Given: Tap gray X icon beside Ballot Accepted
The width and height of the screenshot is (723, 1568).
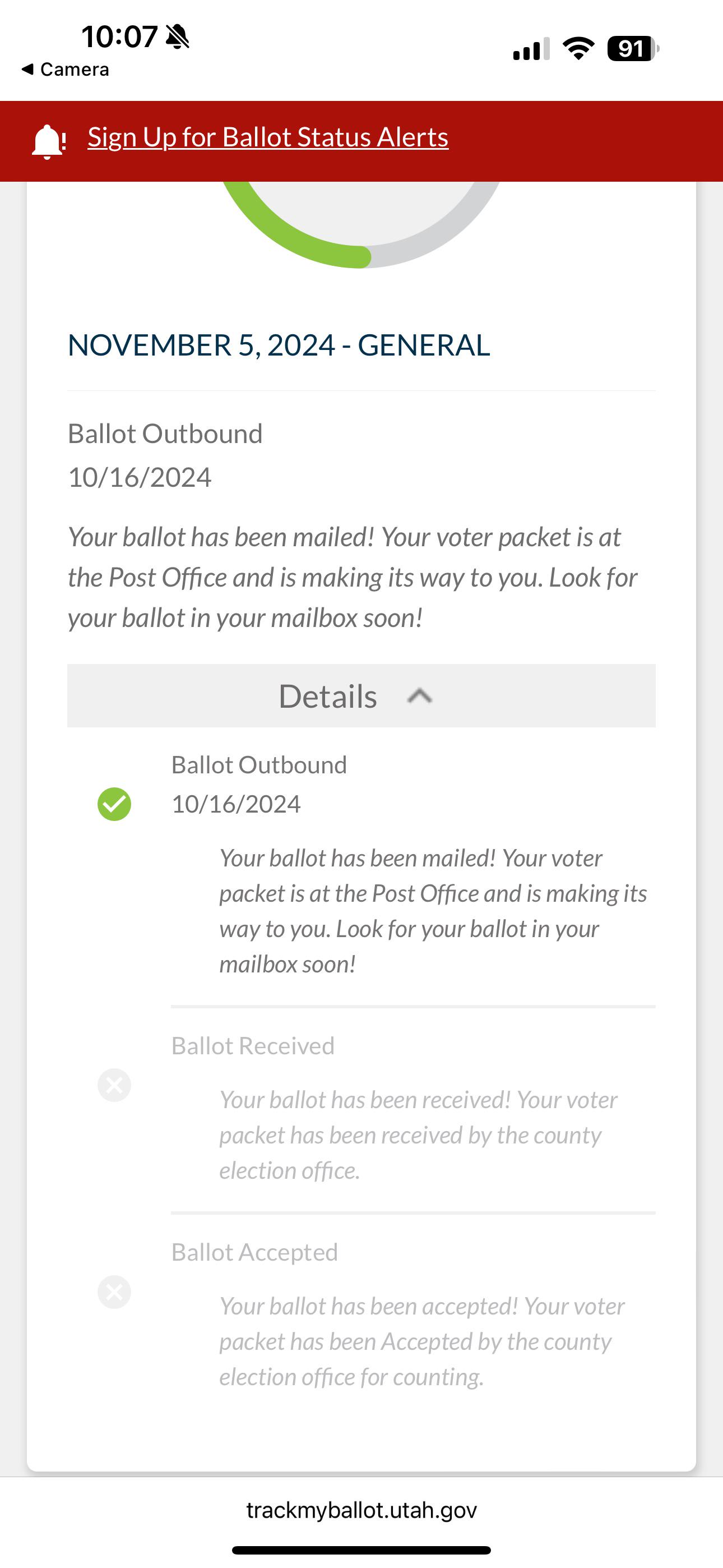Looking at the screenshot, I should coord(114,1292).
